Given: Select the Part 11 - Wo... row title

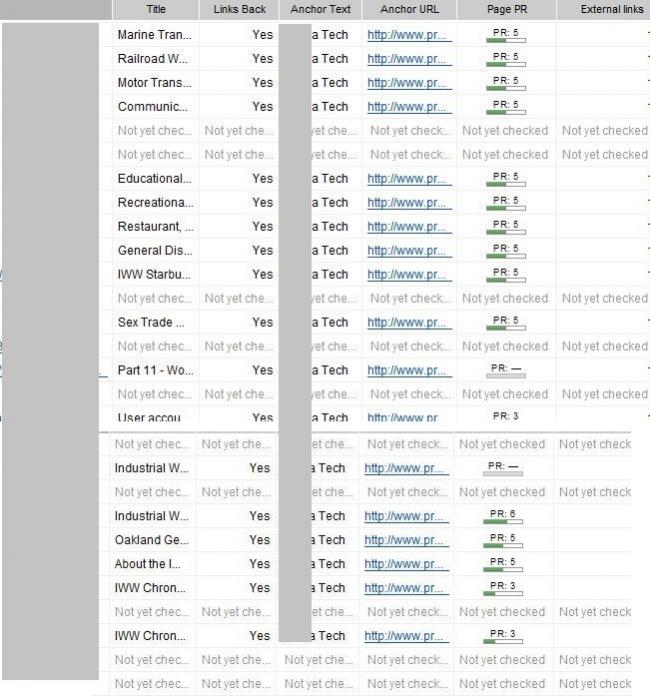Looking at the screenshot, I should 154,371.
